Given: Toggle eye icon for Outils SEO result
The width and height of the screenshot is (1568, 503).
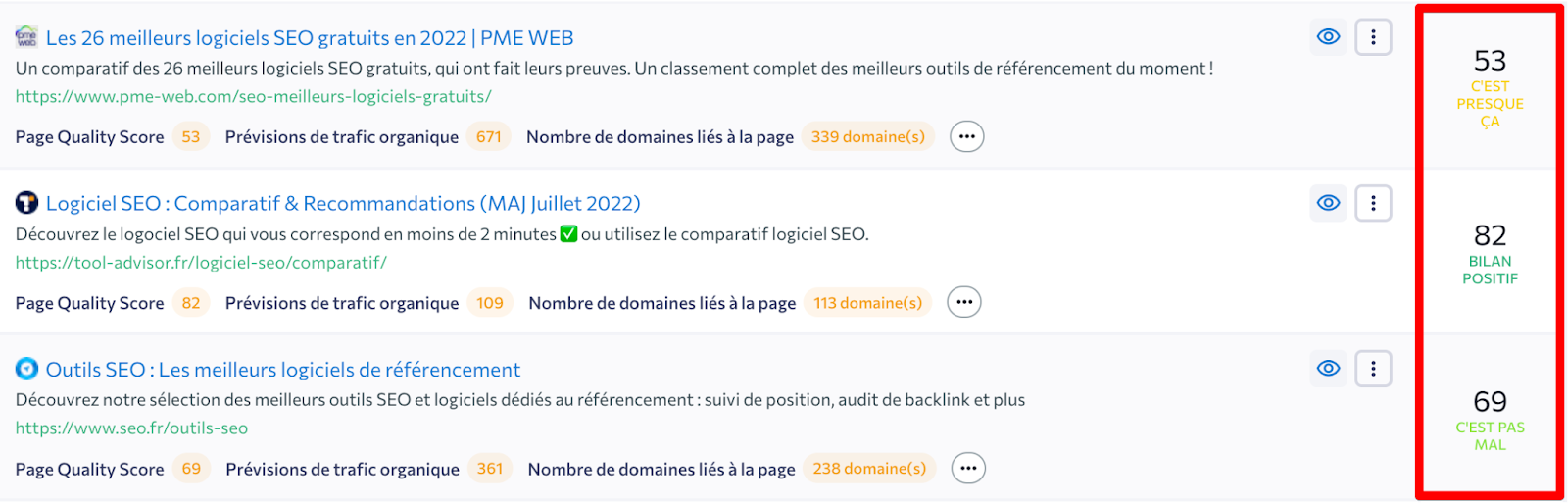Looking at the screenshot, I should [x=1328, y=369].
